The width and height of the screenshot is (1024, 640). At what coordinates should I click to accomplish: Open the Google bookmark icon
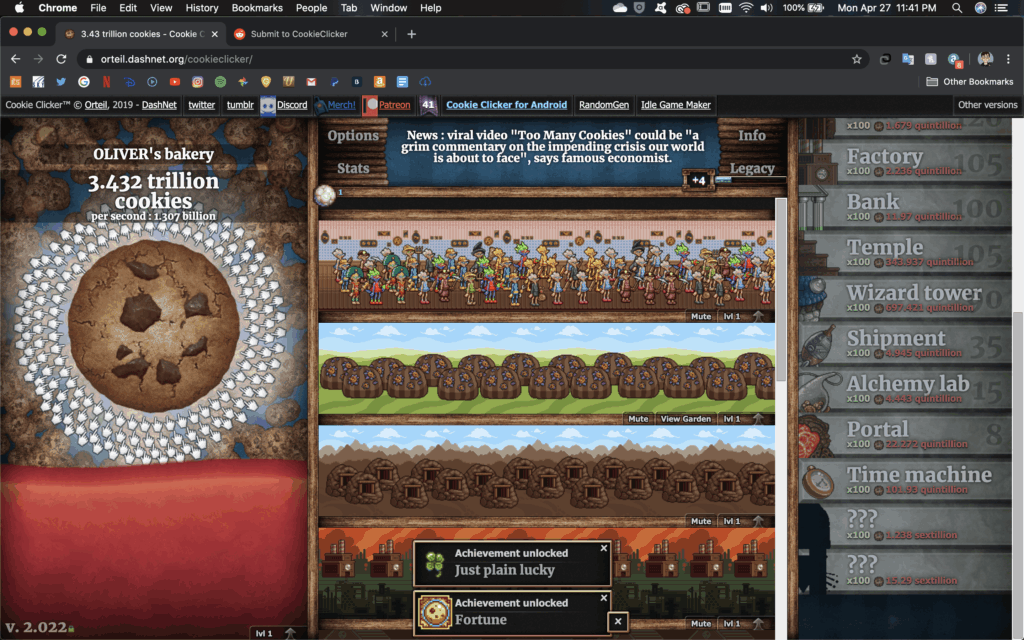(84, 82)
